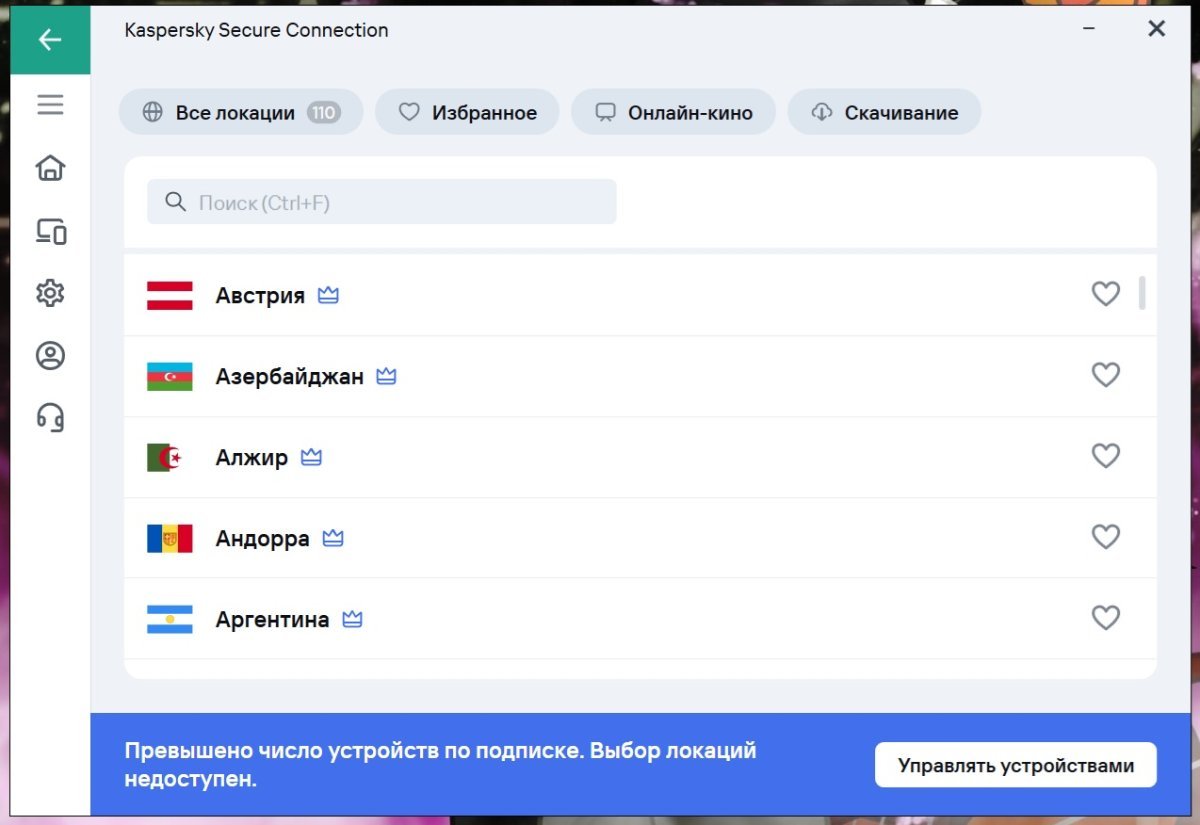This screenshot has width=1200, height=825.
Task: Click the premium crown icon beside Австрия
Action: [328, 296]
